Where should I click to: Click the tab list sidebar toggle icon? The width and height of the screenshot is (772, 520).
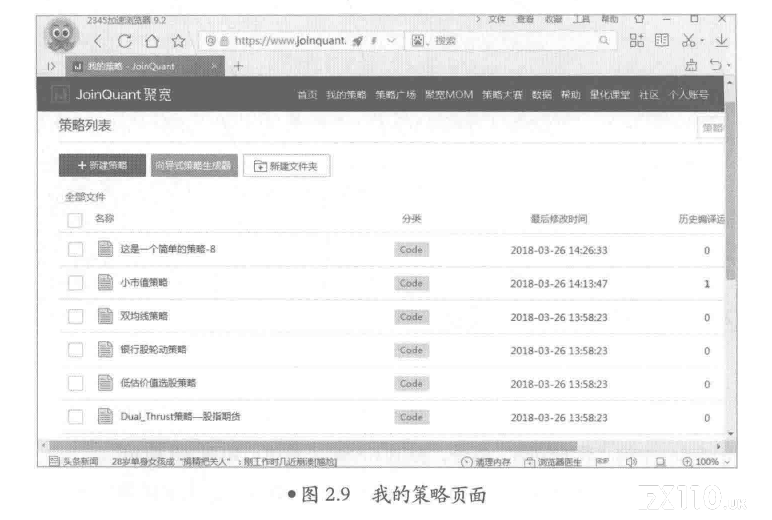(51, 66)
